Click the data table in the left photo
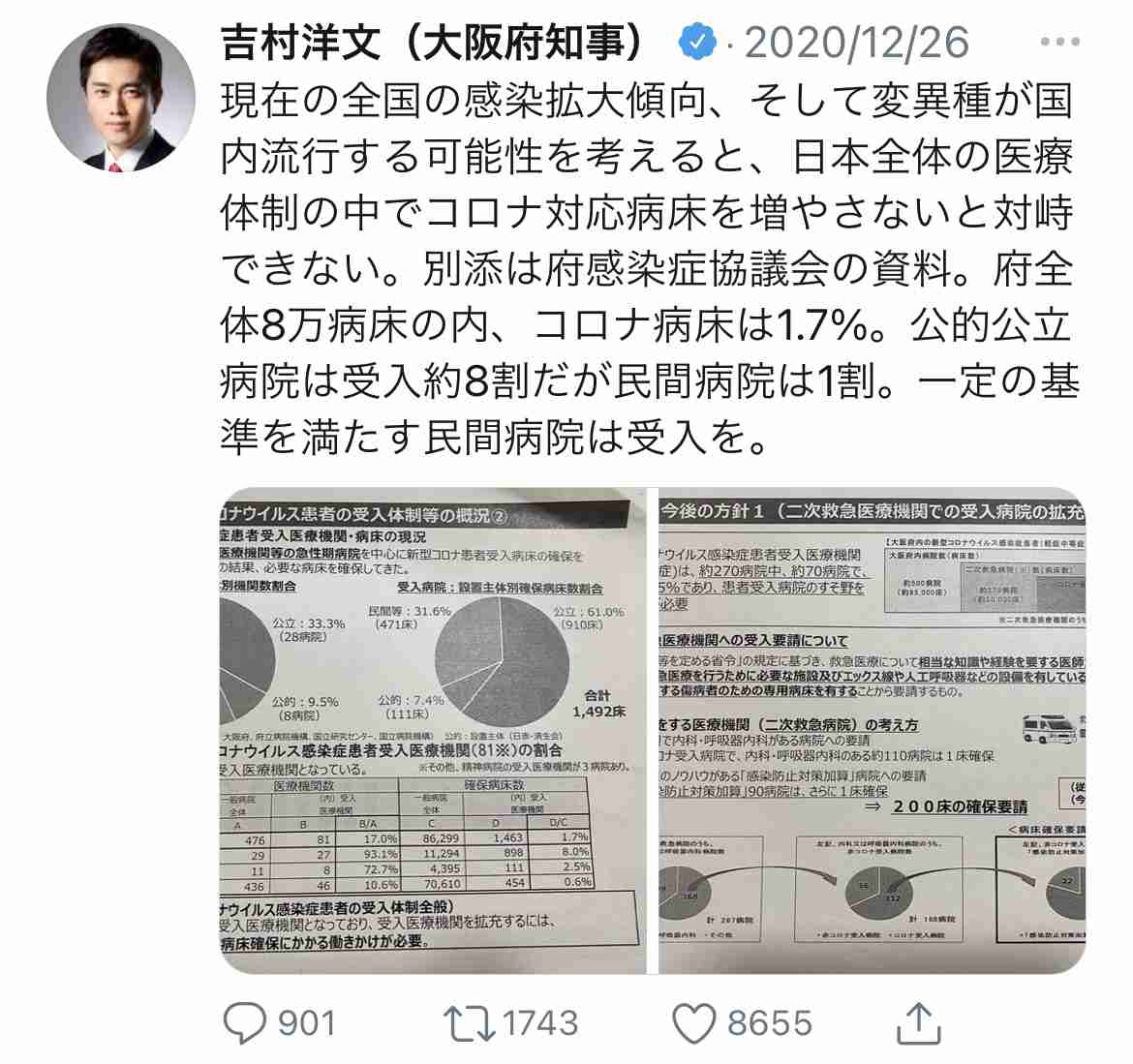 406,835
